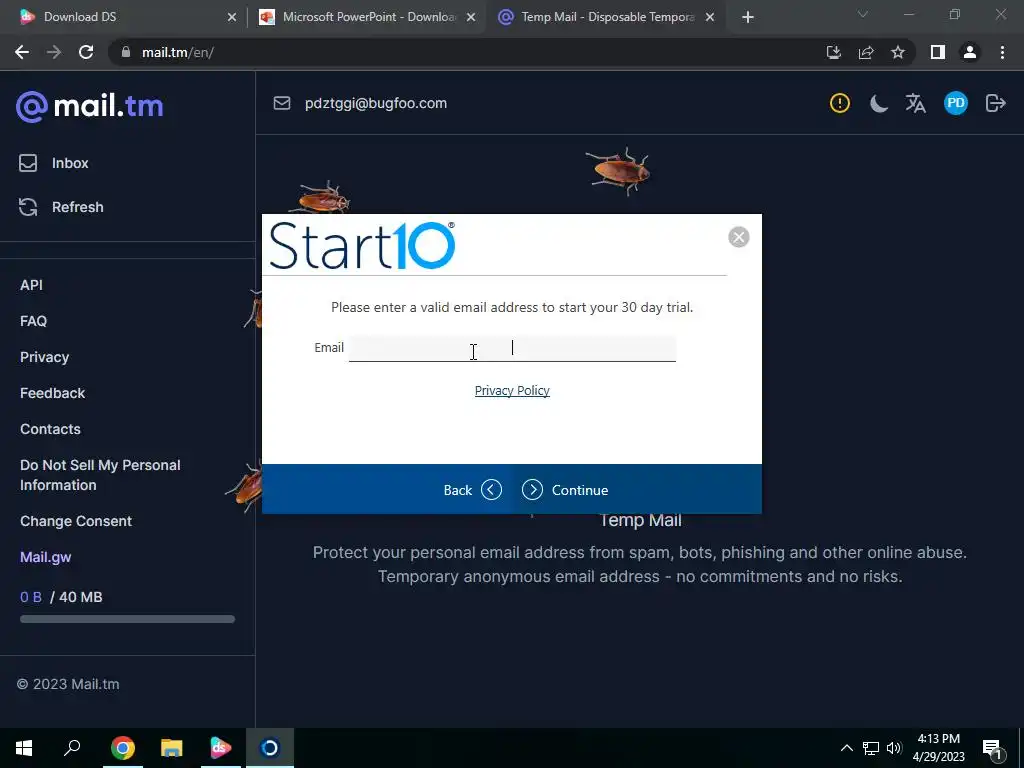Open the language translate icon
The image size is (1024, 768).
pos(916,103)
